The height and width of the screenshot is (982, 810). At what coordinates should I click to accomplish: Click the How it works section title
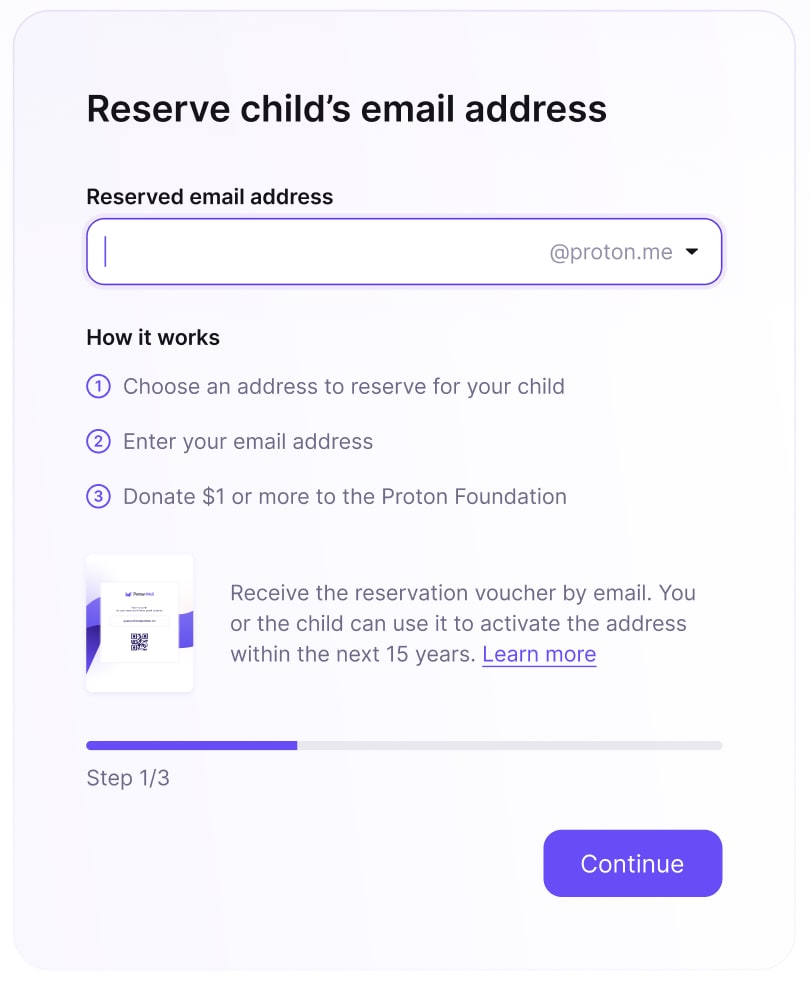(152, 337)
